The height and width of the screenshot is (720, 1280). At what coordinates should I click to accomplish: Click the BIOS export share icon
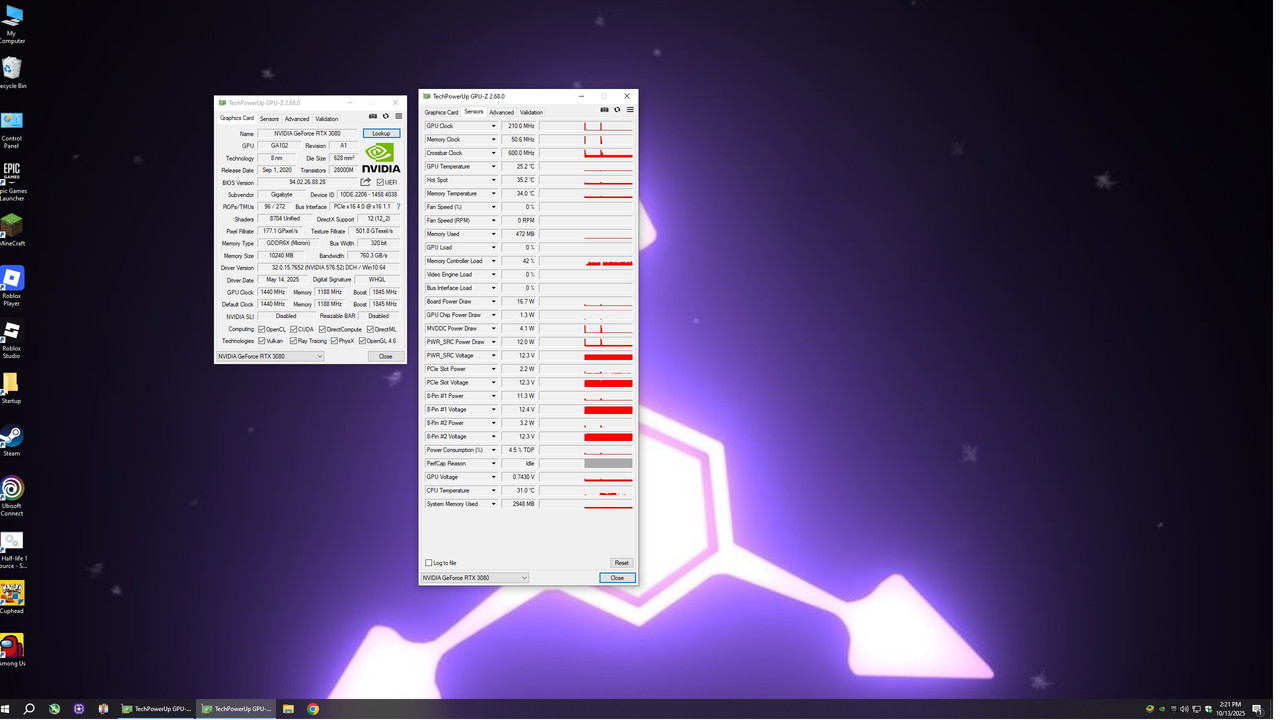[x=366, y=182]
